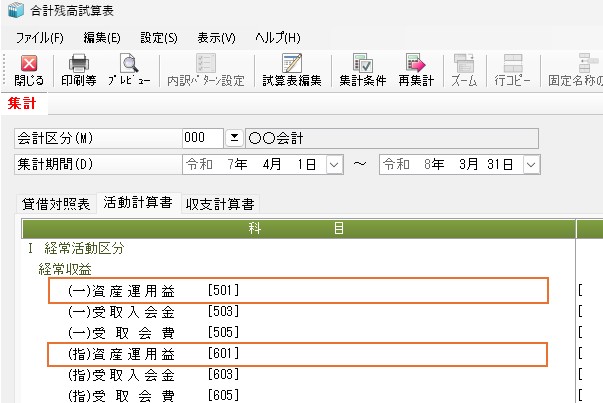Click the 試算表編集 toolbar icon
The width and height of the screenshot is (603, 403).
[x=291, y=70]
